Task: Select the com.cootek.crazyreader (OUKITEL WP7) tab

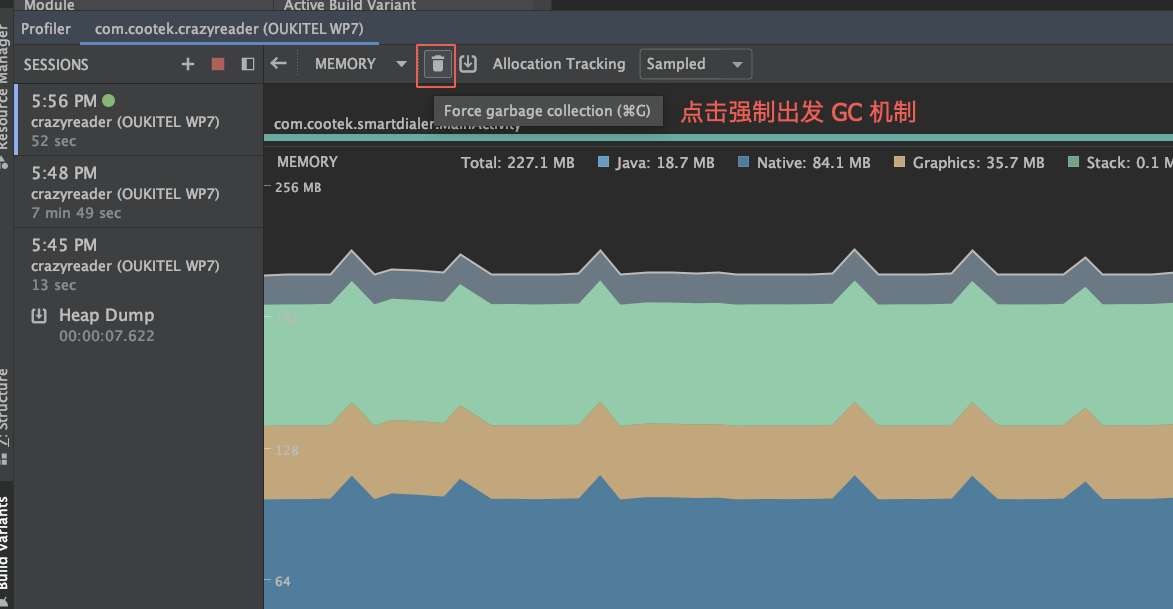Action: [x=228, y=29]
